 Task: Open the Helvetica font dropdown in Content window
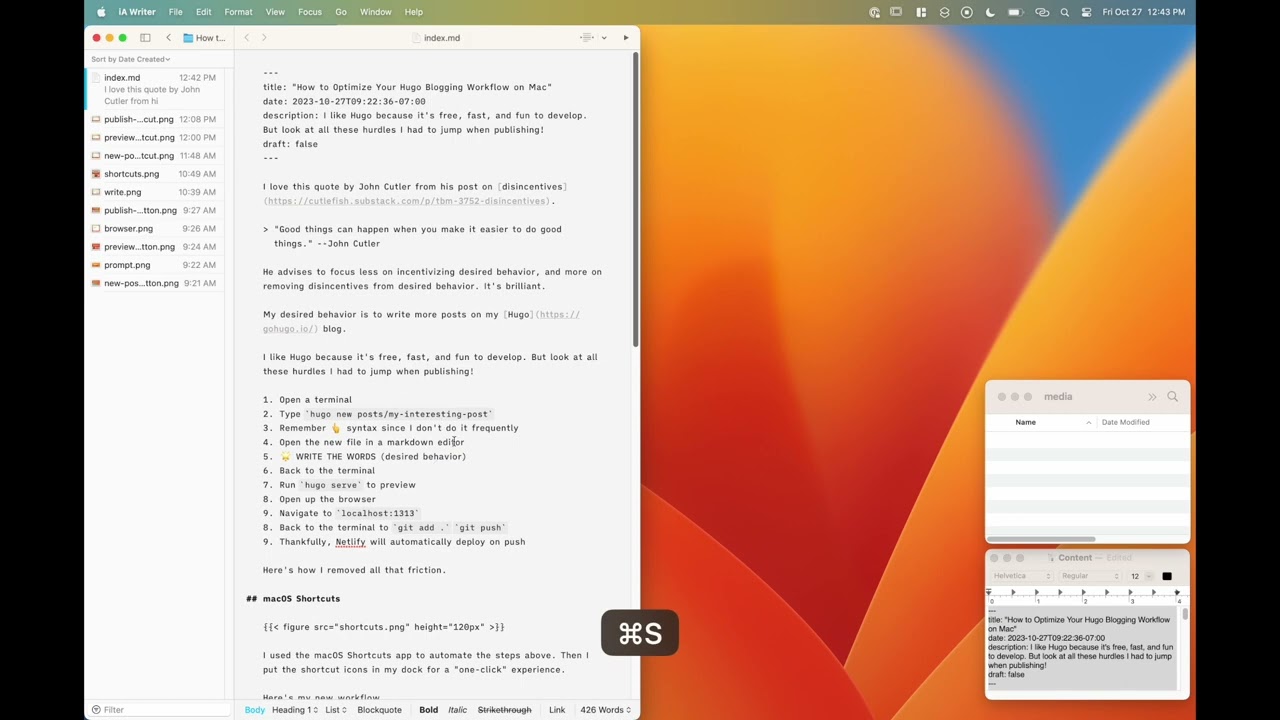(x=1021, y=576)
